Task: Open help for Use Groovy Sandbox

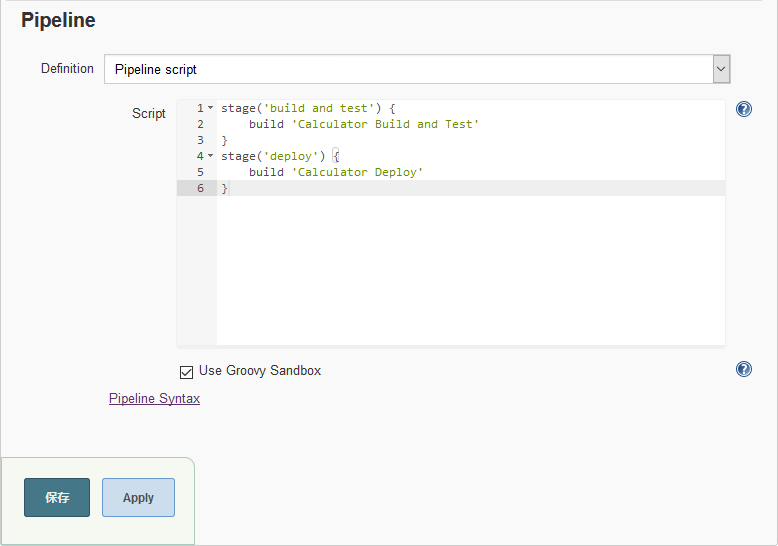Action: (x=743, y=369)
